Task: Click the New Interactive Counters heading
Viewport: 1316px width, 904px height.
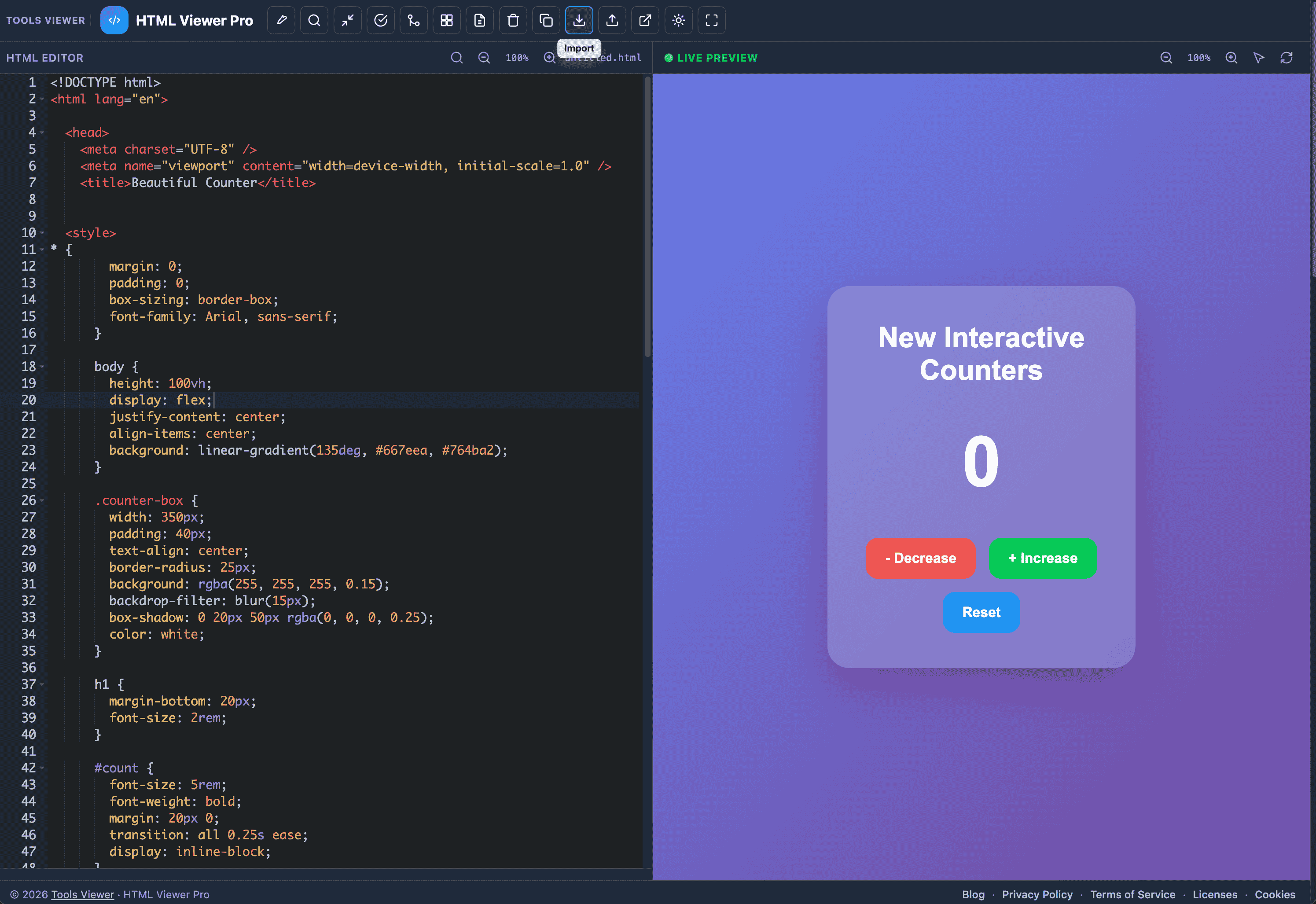Action: (981, 353)
